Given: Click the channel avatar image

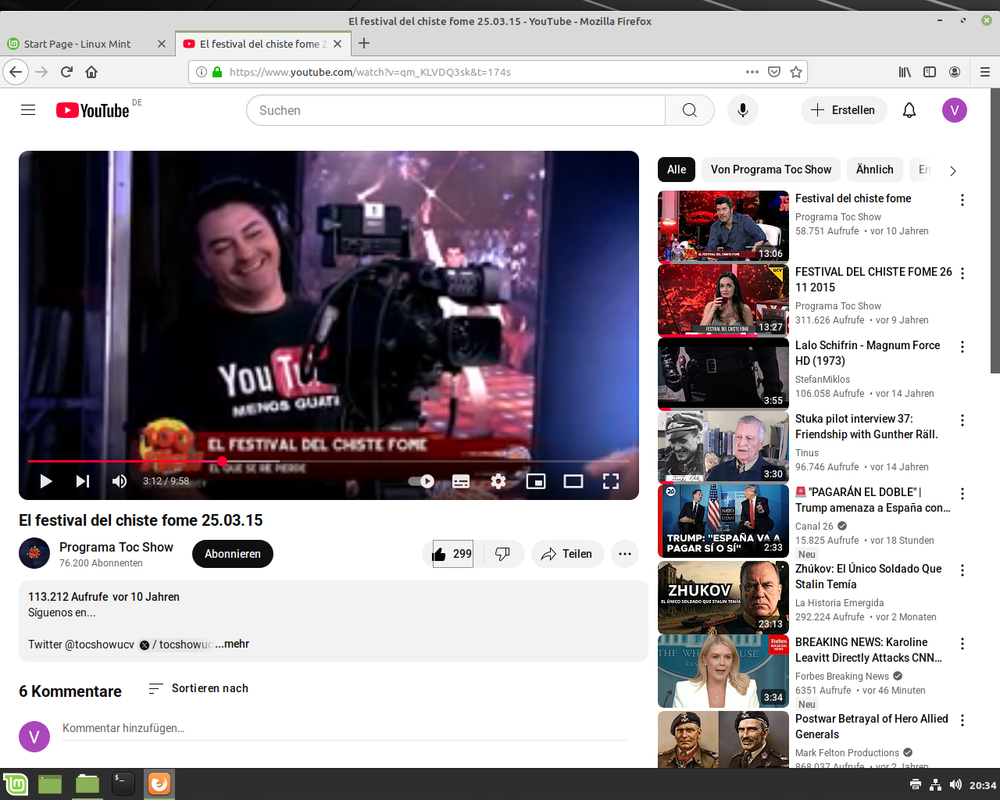Looking at the screenshot, I should pos(34,553).
